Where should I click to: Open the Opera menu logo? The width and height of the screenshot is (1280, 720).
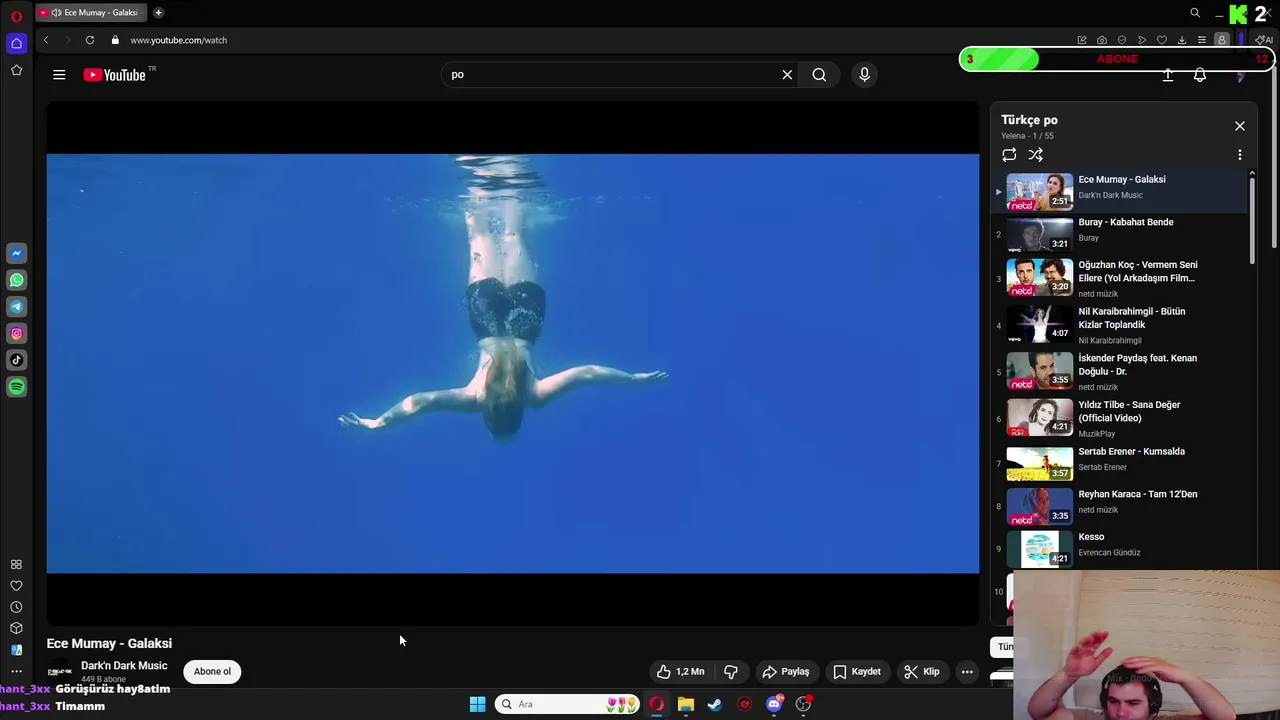coord(16,16)
